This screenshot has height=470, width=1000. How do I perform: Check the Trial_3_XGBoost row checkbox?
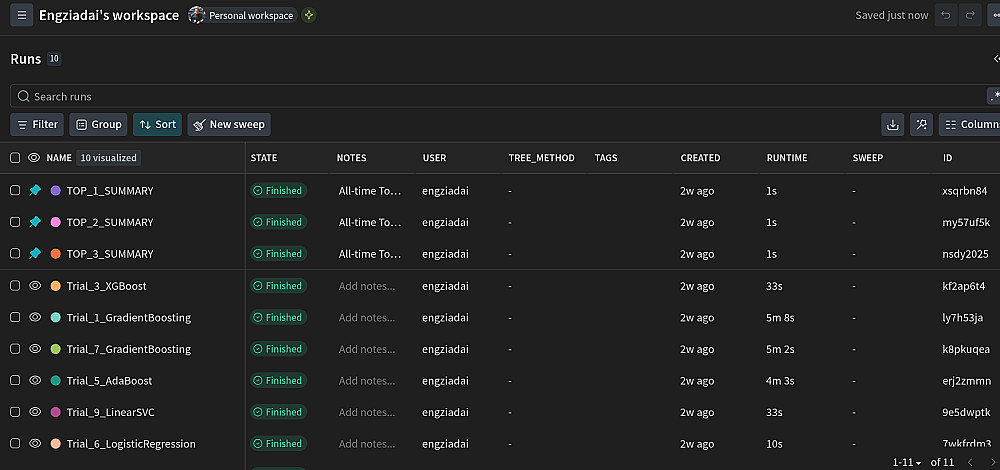point(15,286)
